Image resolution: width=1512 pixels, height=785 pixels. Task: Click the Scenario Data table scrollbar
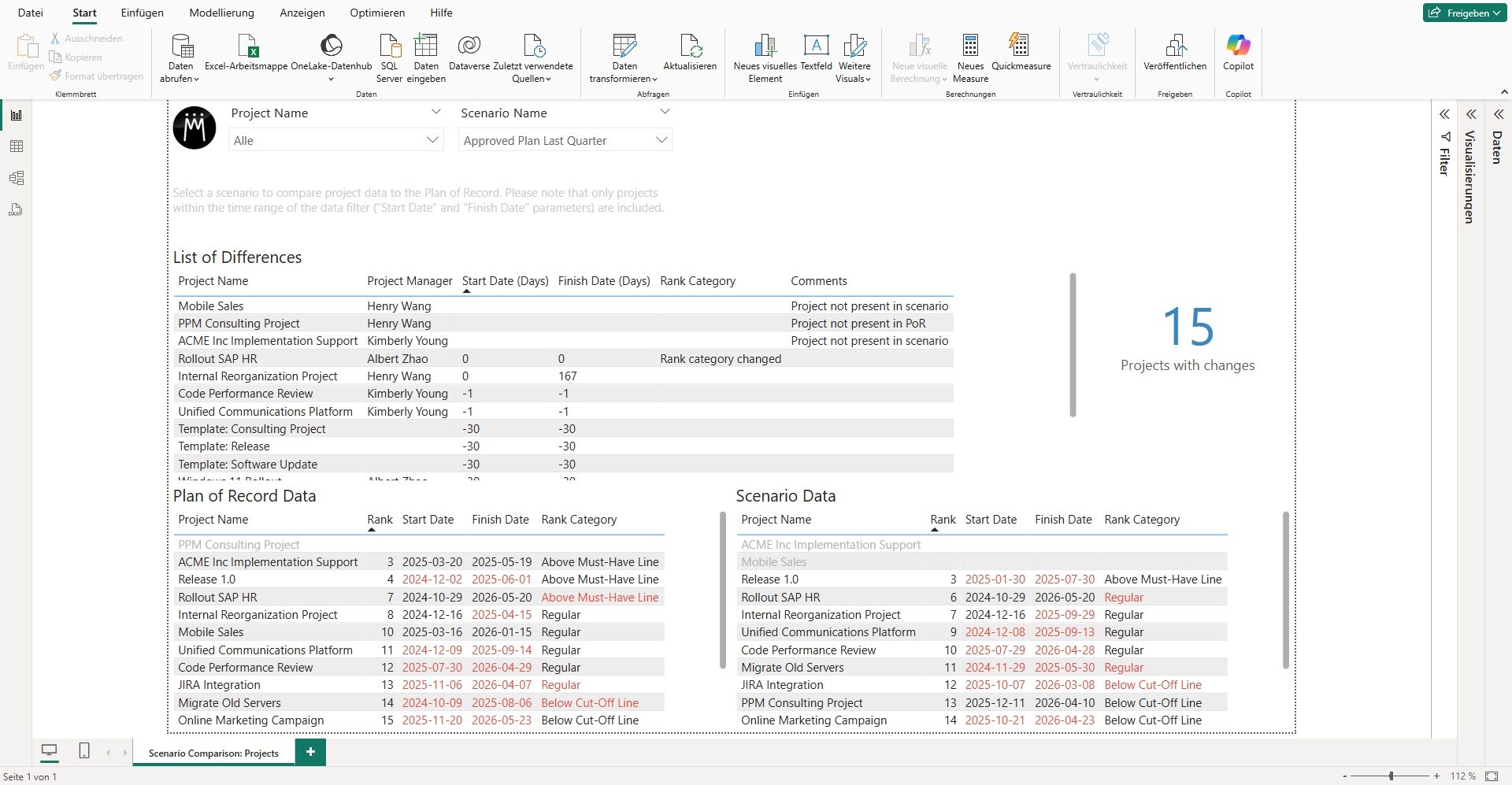click(x=1286, y=591)
